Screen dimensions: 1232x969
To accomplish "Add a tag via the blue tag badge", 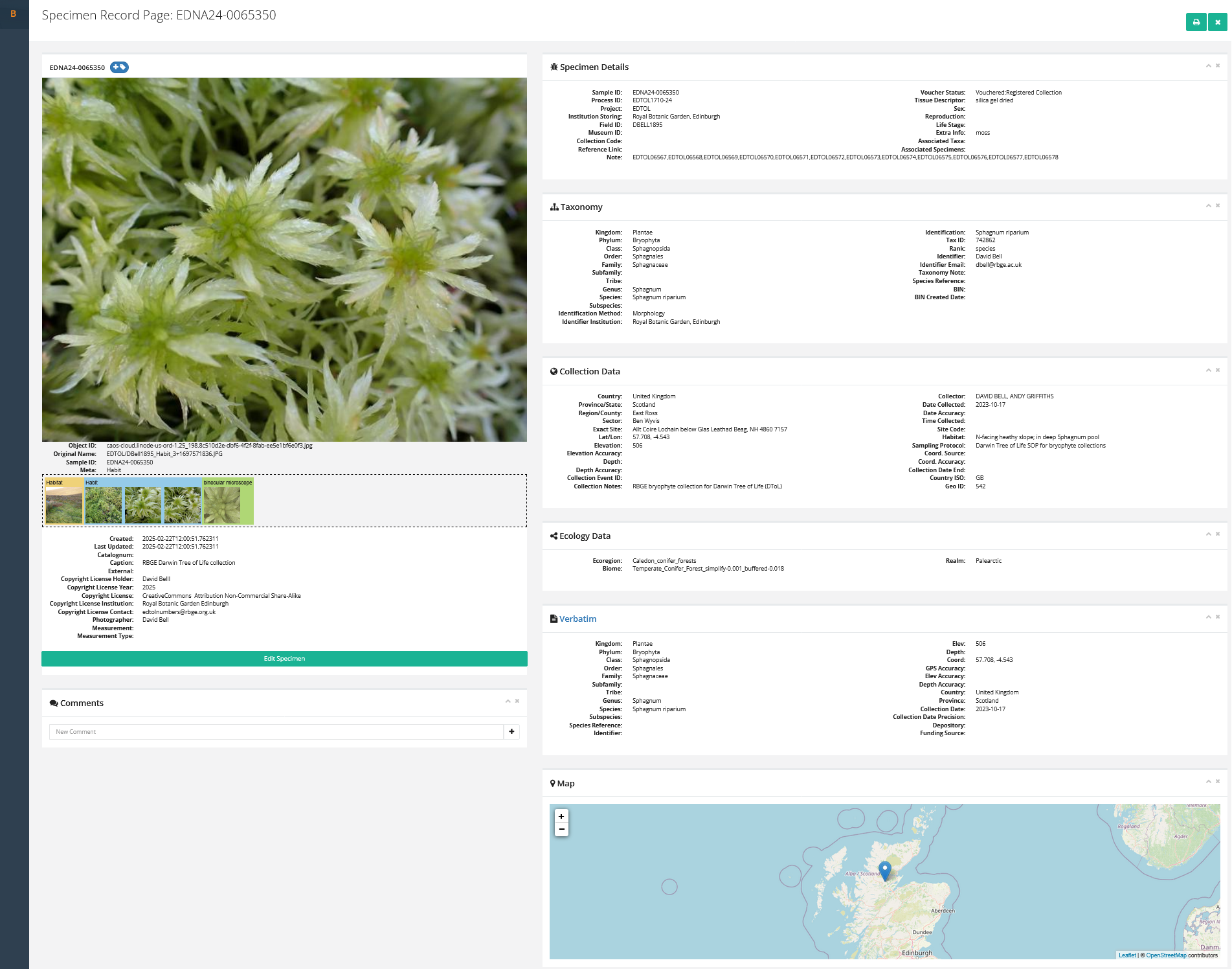I will tap(119, 67).
